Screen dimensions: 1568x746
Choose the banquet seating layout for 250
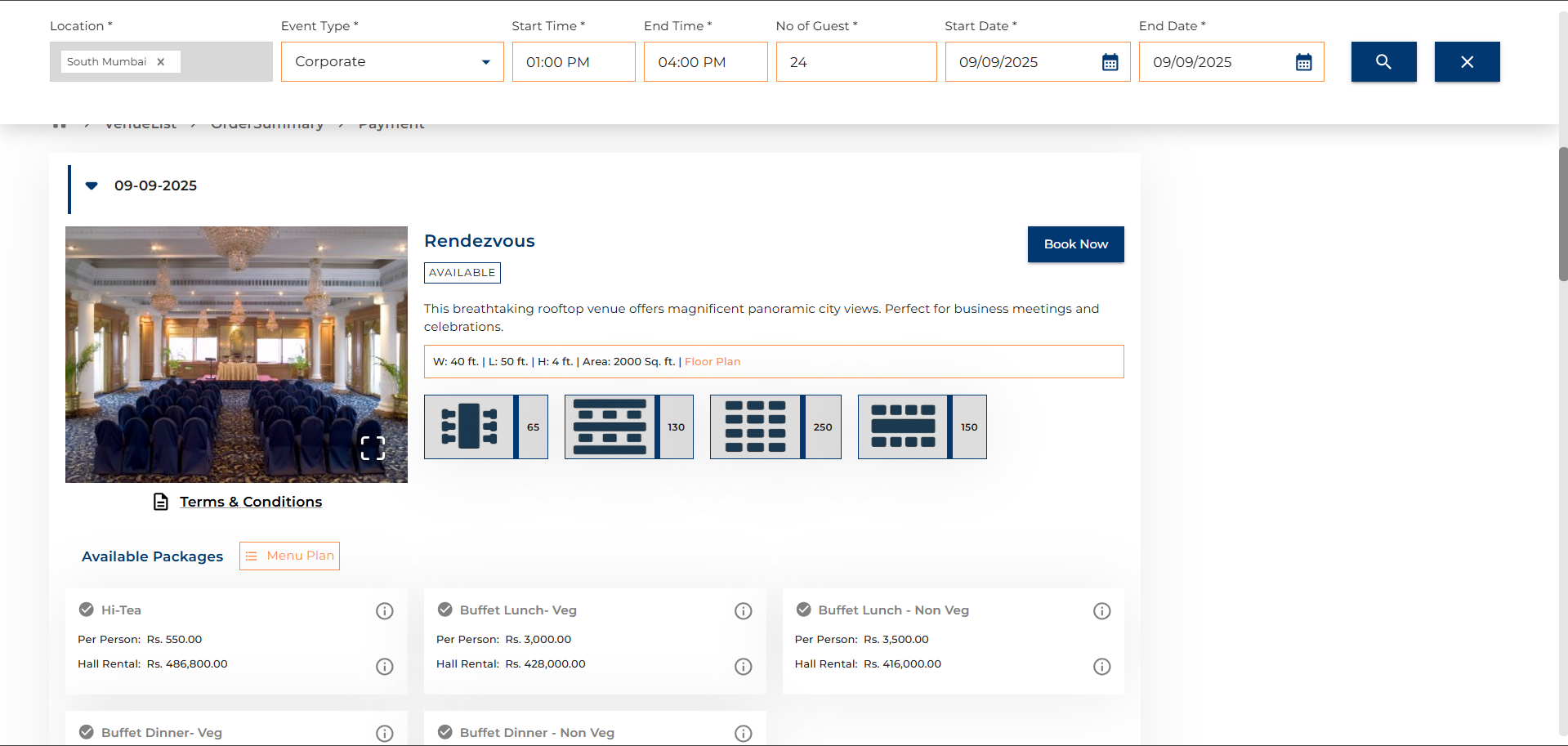(775, 427)
